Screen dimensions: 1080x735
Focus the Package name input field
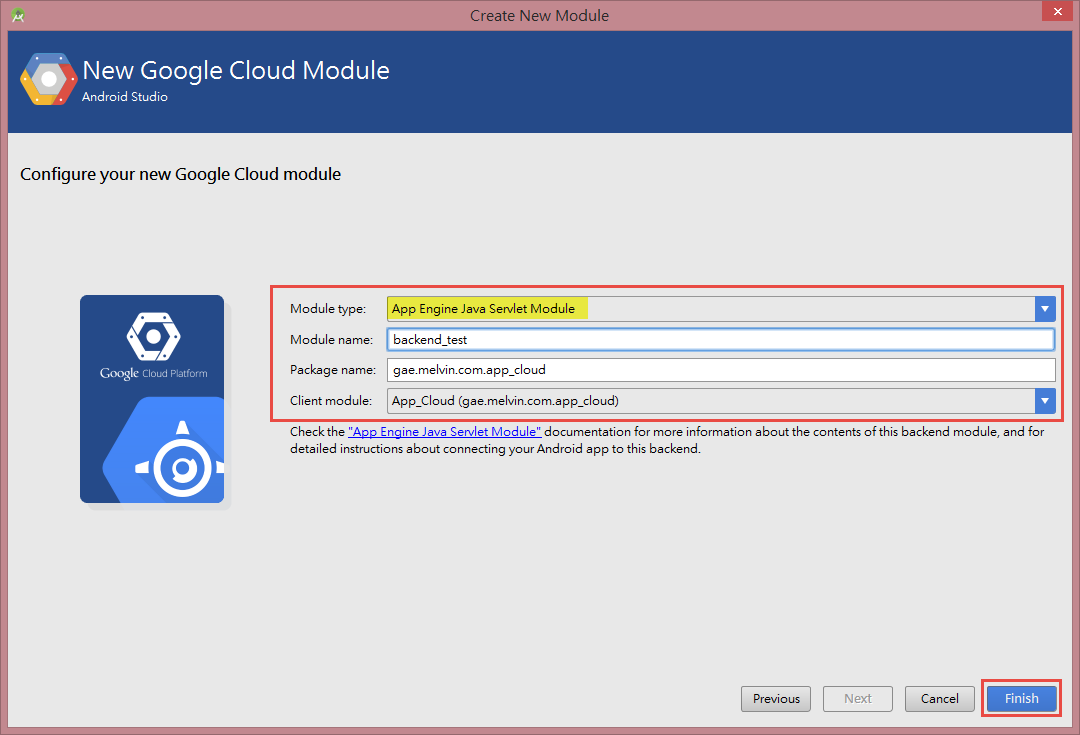(720, 370)
